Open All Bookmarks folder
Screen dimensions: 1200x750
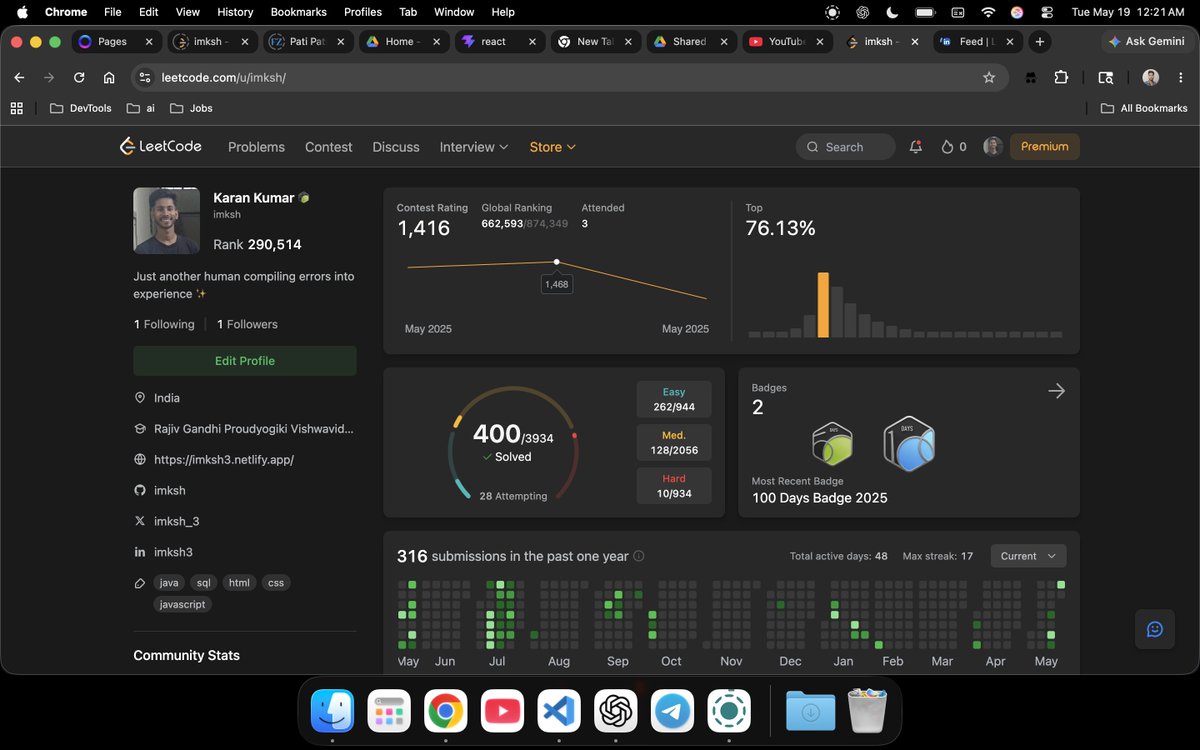pyautogui.click(x=1144, y=108)
